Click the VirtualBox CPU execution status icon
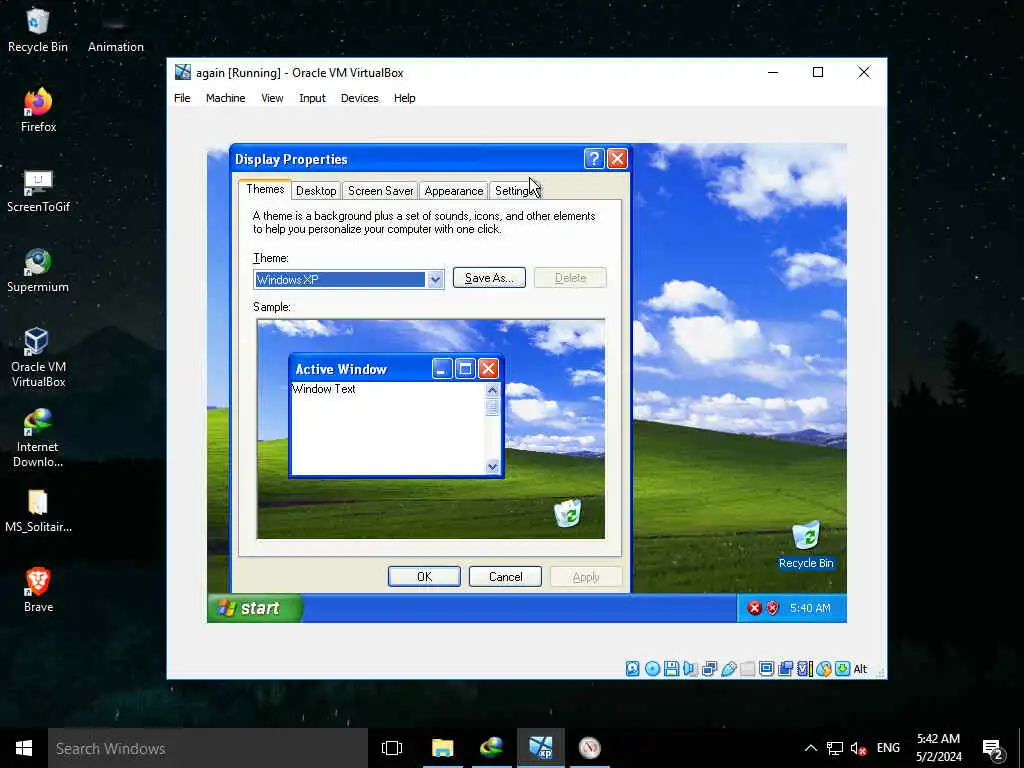Screen dimensions: 1024x768 (805, 669)
